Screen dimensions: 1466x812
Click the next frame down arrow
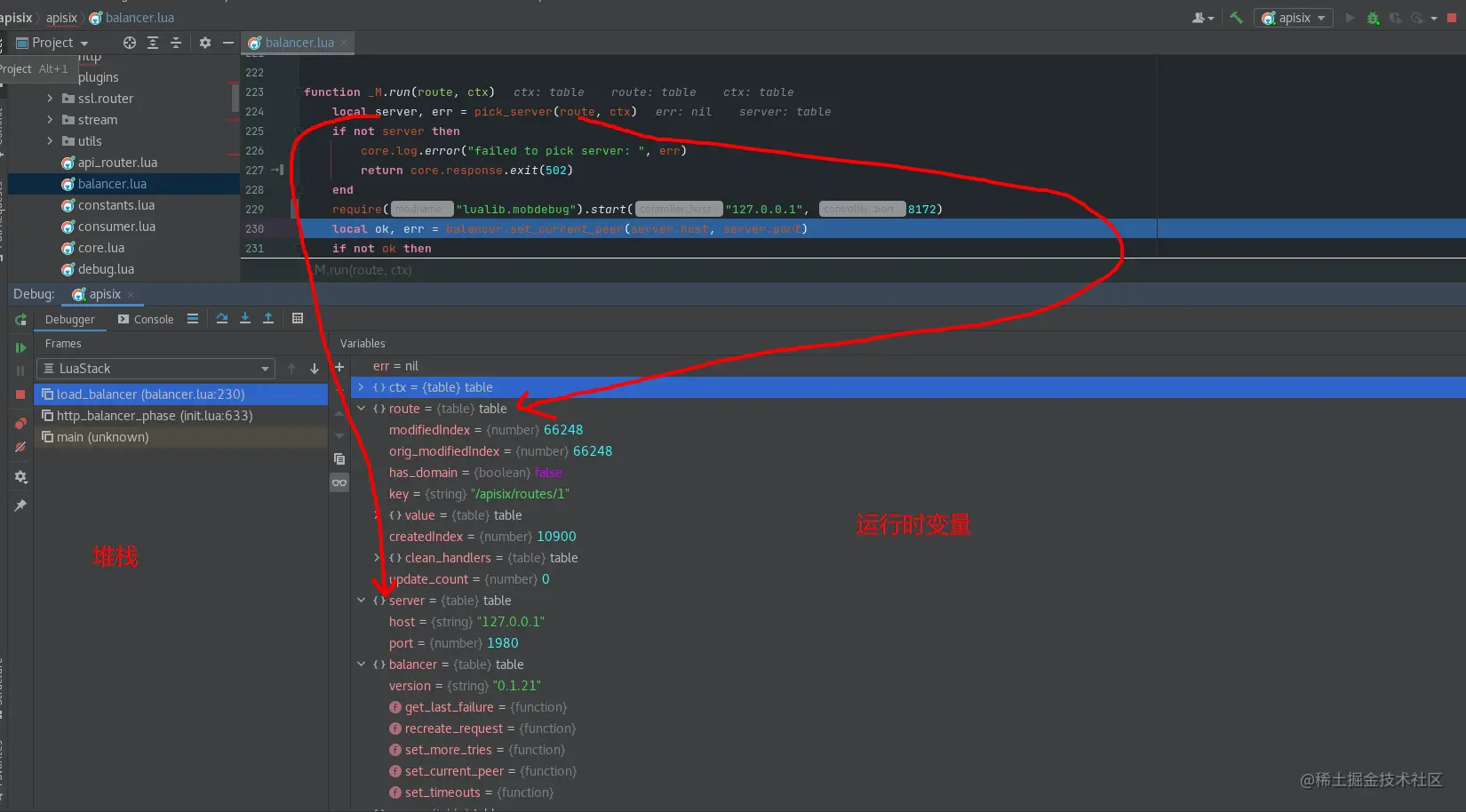click(x=315, y=369)
